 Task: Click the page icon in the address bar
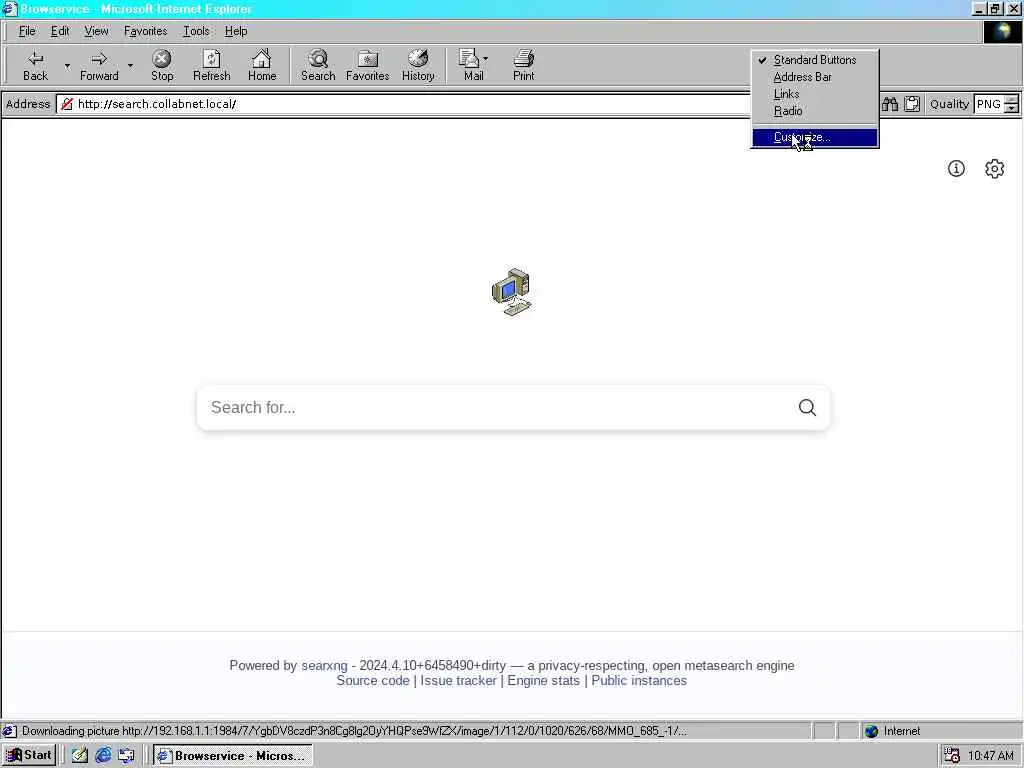(x=67, y=104)
